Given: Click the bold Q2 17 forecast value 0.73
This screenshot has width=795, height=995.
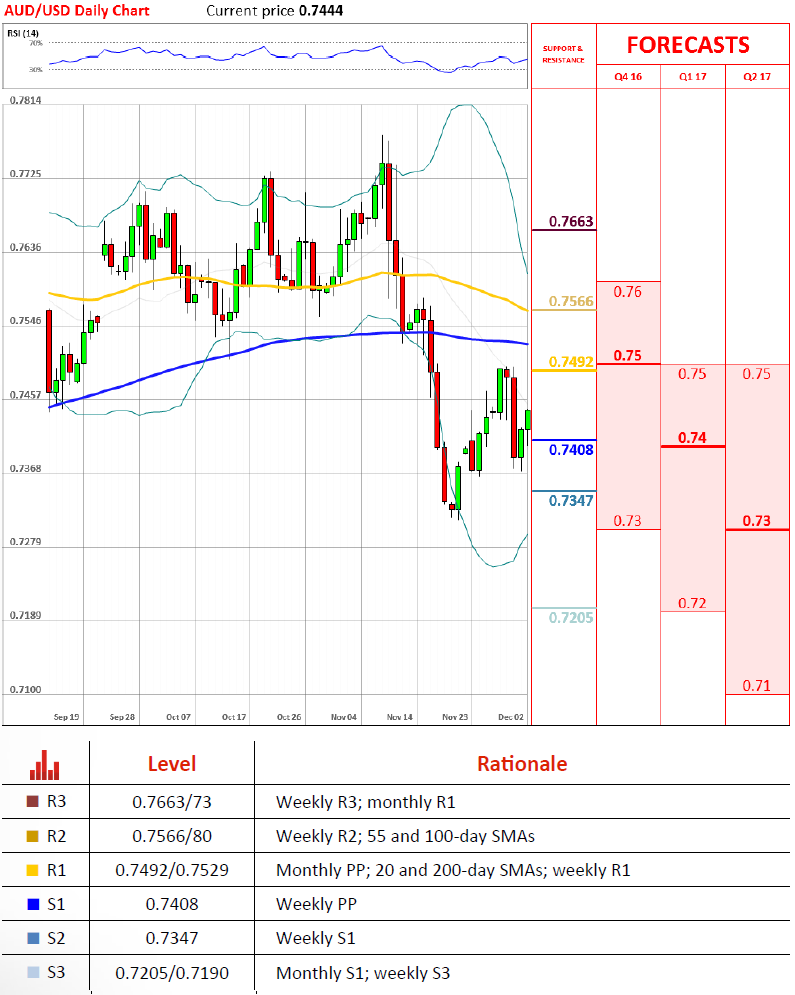Looking at the screenshot, I should click(757, 521).
